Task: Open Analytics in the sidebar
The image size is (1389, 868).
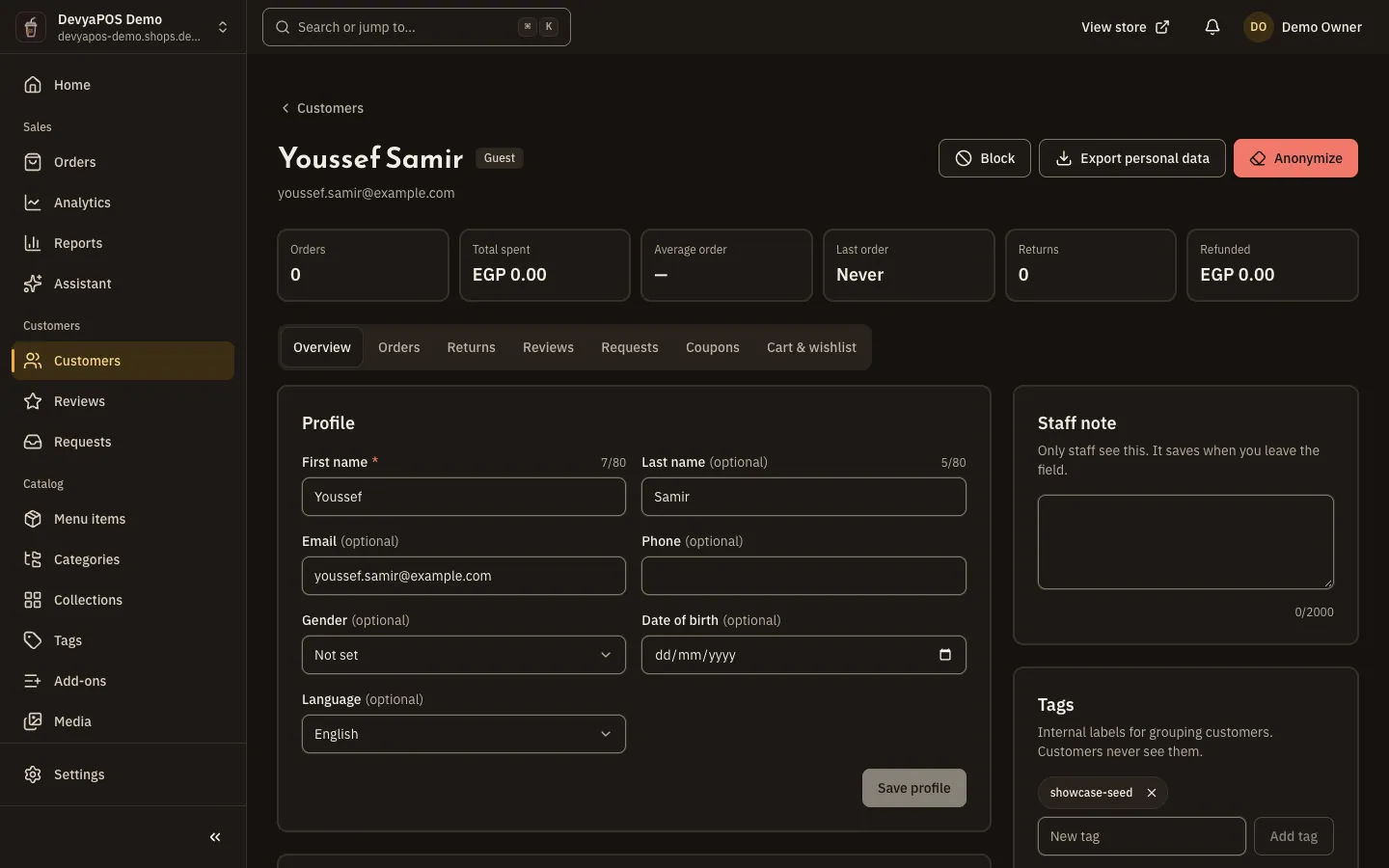Action: 123,203
